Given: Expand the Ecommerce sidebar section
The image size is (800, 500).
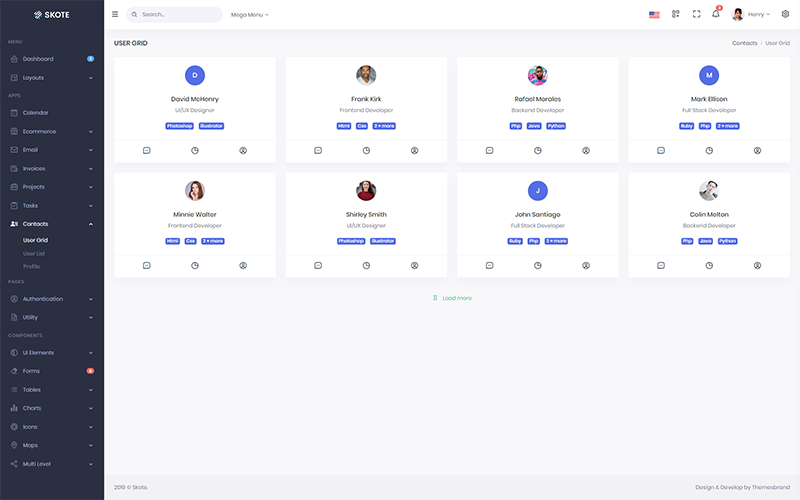Looking at the screenshot, I should pyautogui.click(x=52, y=131).
